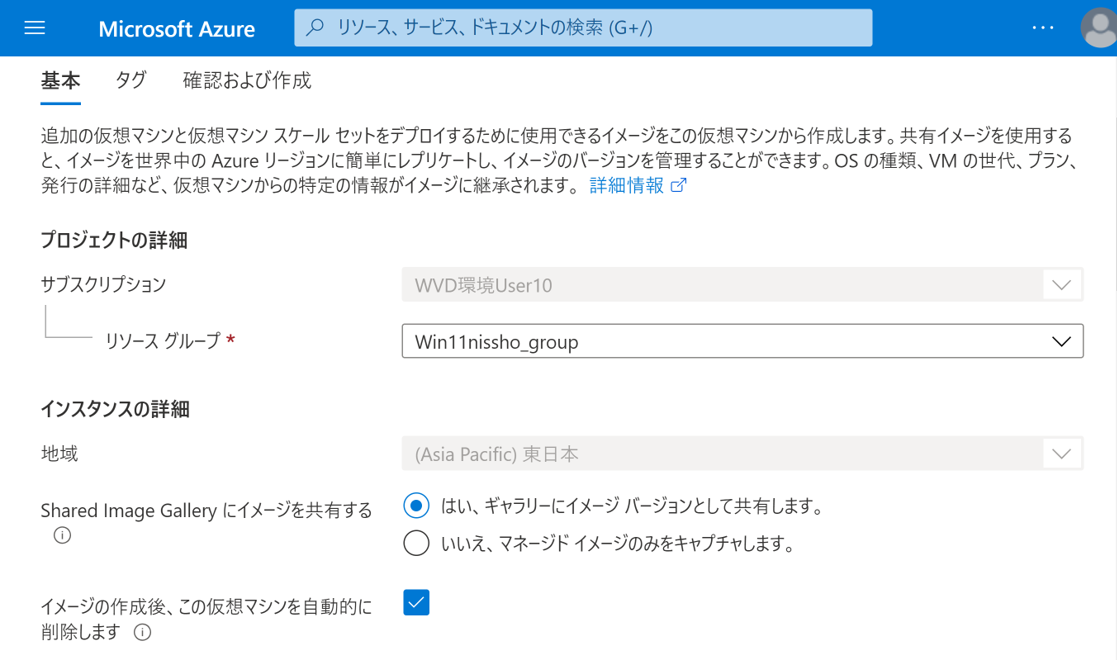Open the 詳細情報 link
Image resolution: width=1117 pixels, height=660 pixels.
pyautogui.click(x=627, y=185)
